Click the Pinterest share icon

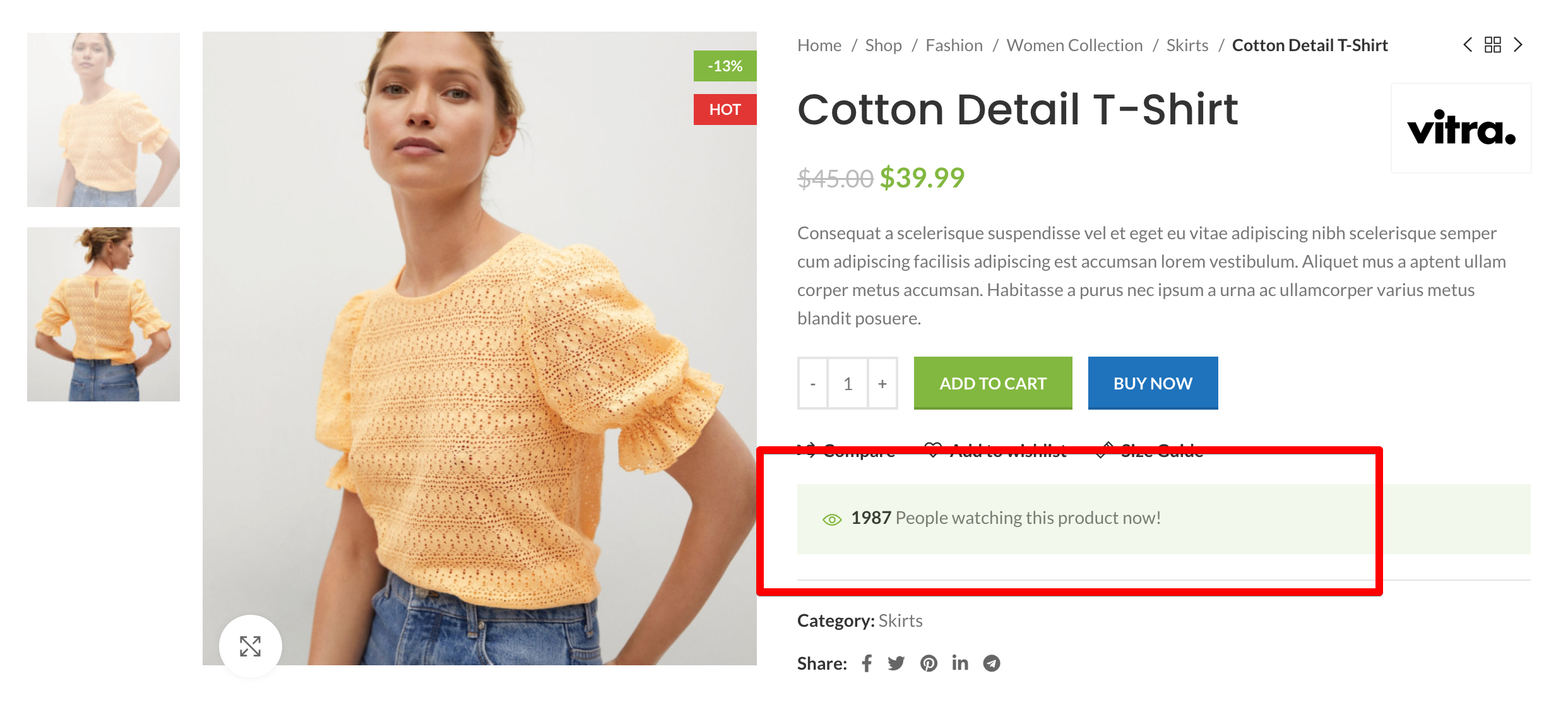click(929, 663)
